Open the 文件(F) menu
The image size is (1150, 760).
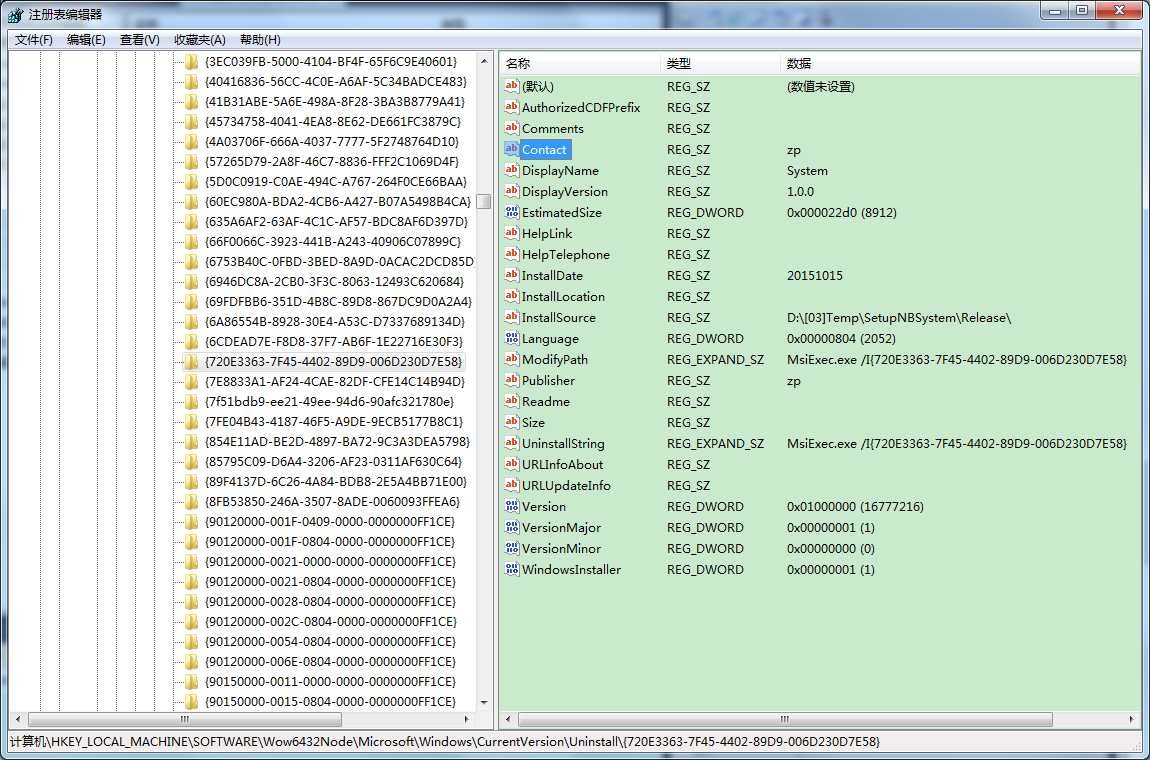(34, 40)
